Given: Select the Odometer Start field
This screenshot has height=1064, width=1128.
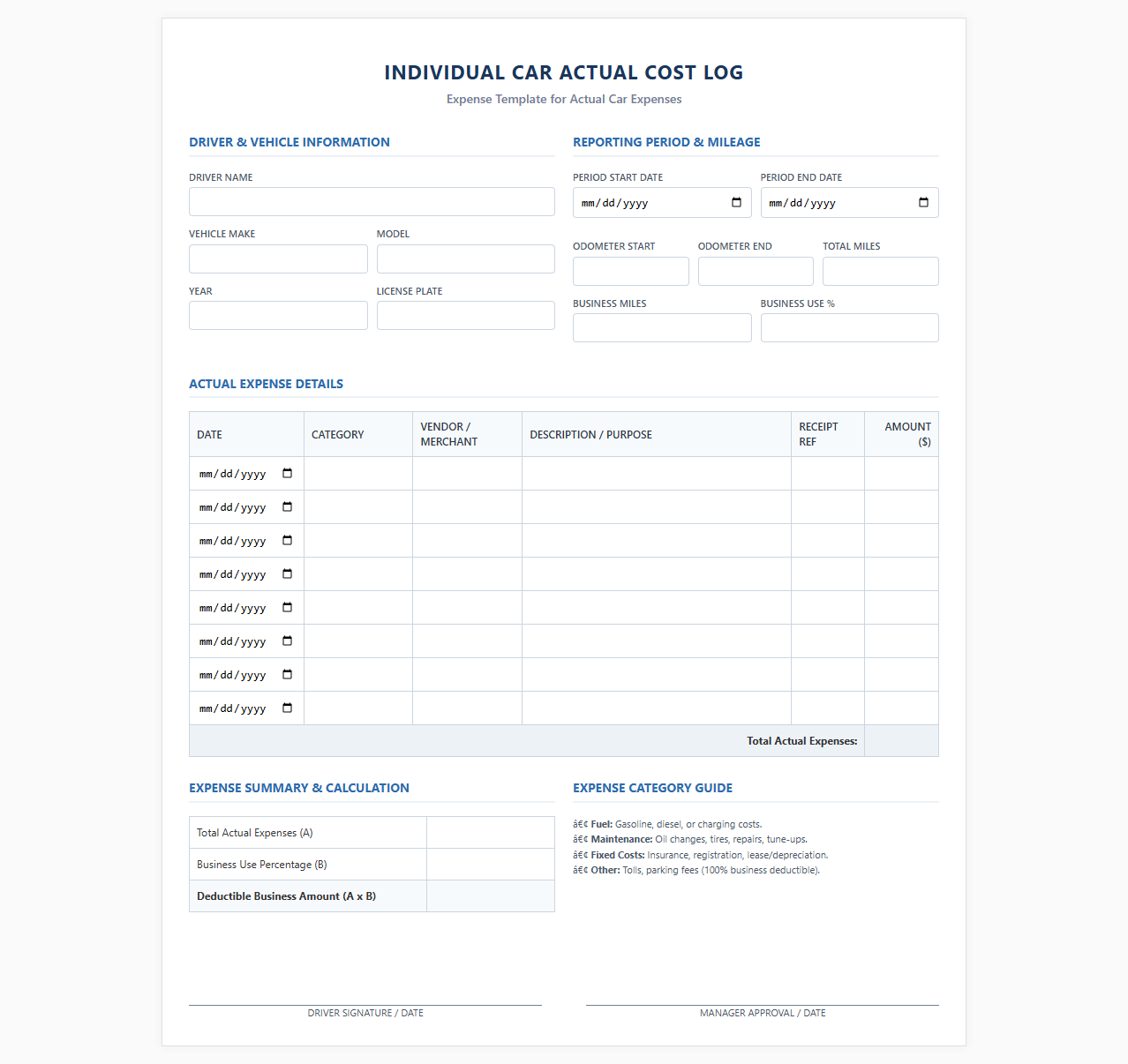Looking at the screenshot, I should [x=631, y=271].
